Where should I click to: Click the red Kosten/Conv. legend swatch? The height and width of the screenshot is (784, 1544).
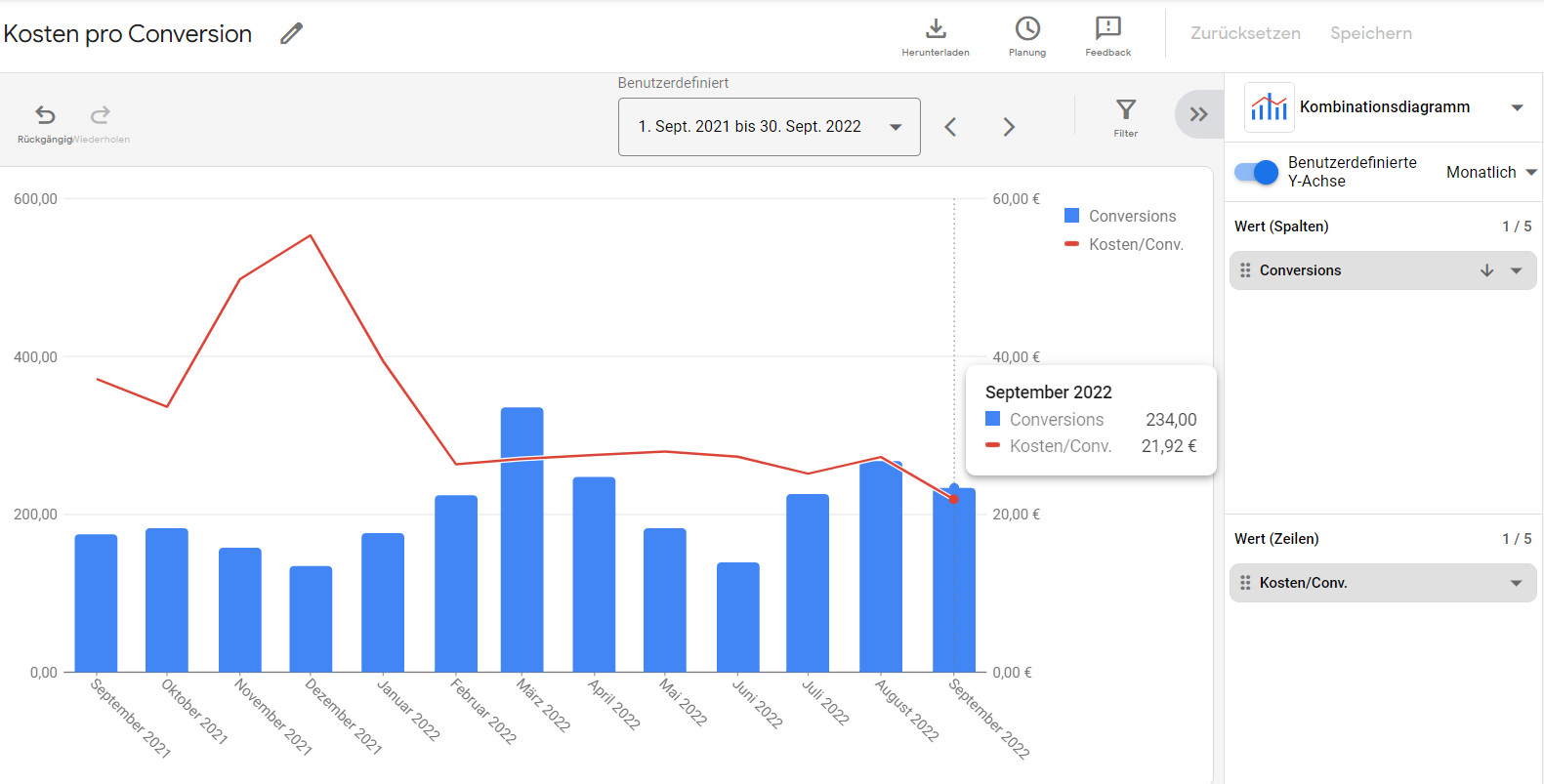[1071, 244]
